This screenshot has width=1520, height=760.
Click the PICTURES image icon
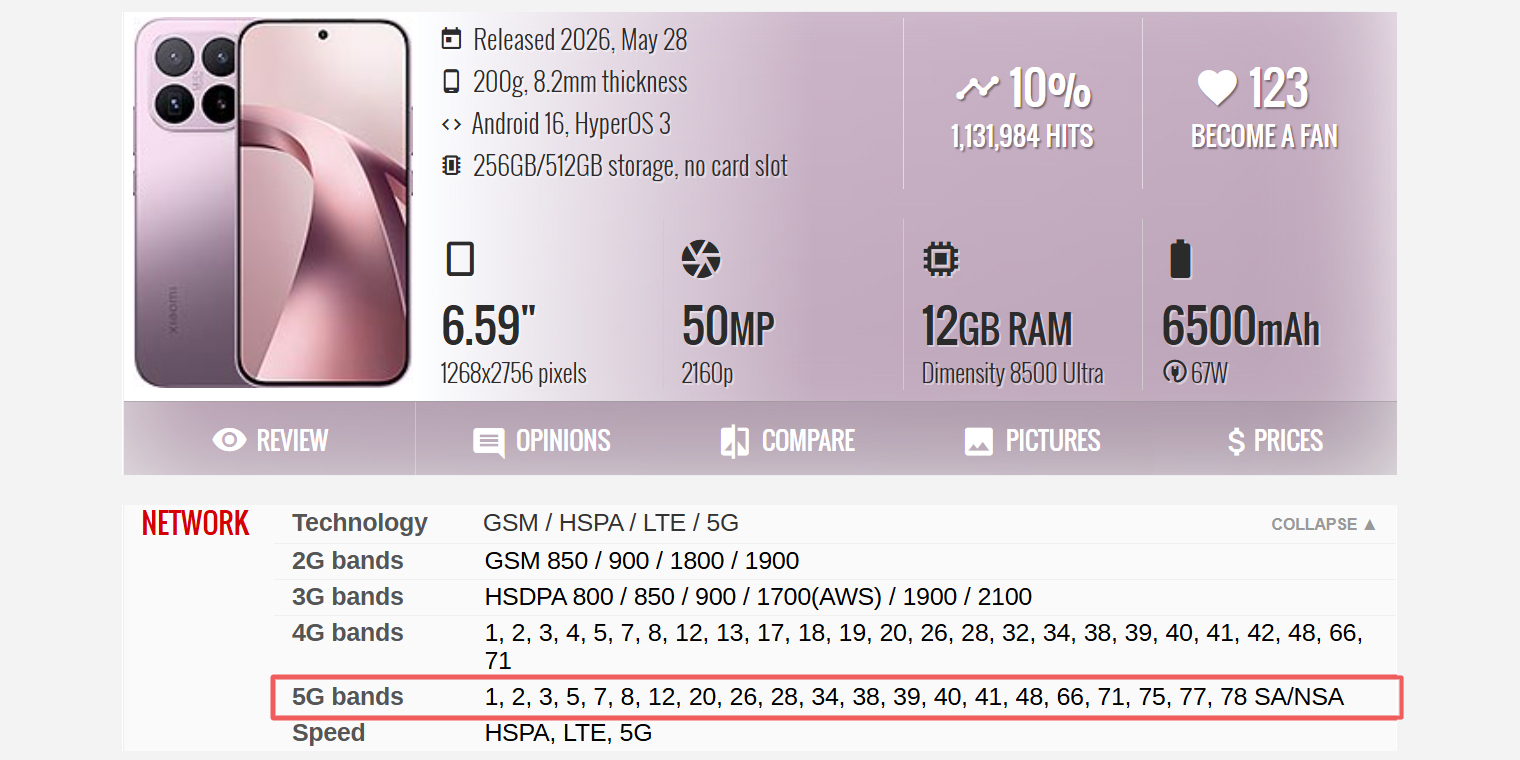coord(978,441)
